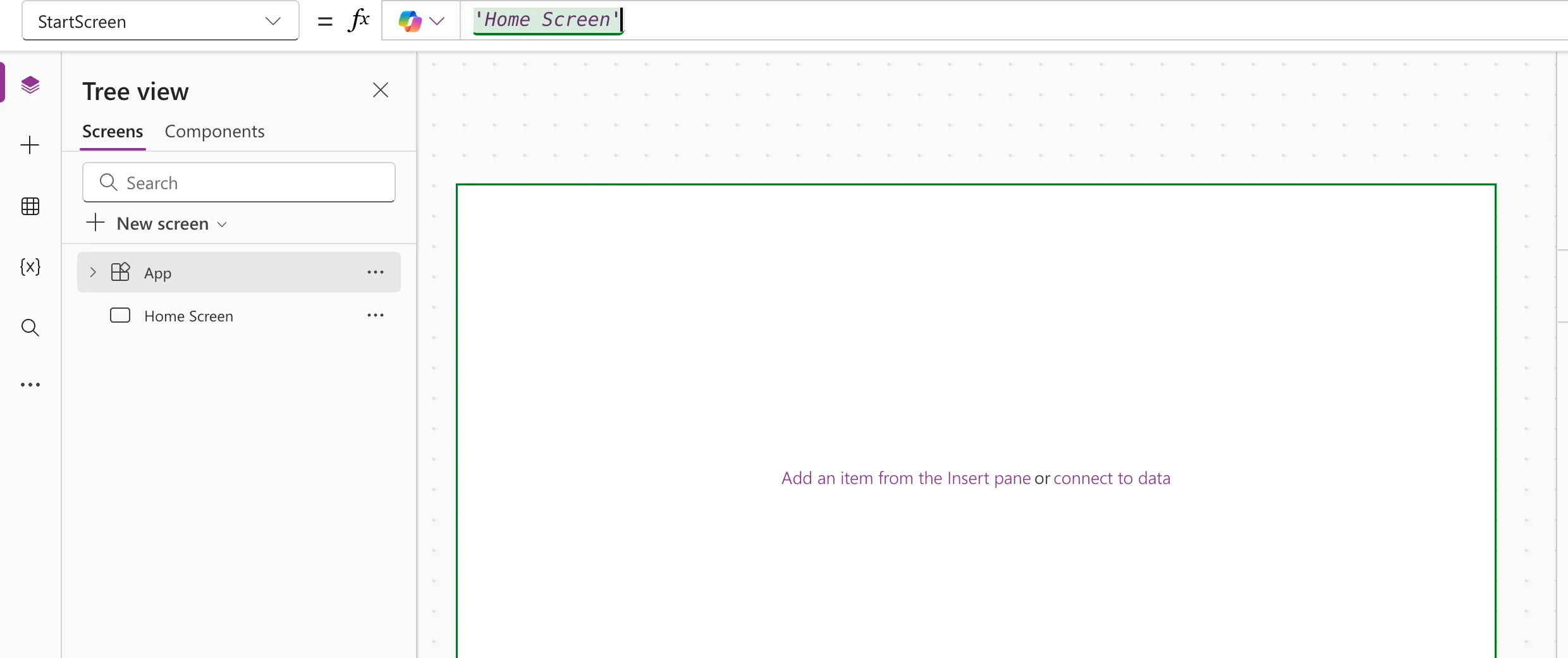This screenshot has width=1568, height=658.
Task: Click Add an item from Insert pane link
Action: tap(905, 478)
